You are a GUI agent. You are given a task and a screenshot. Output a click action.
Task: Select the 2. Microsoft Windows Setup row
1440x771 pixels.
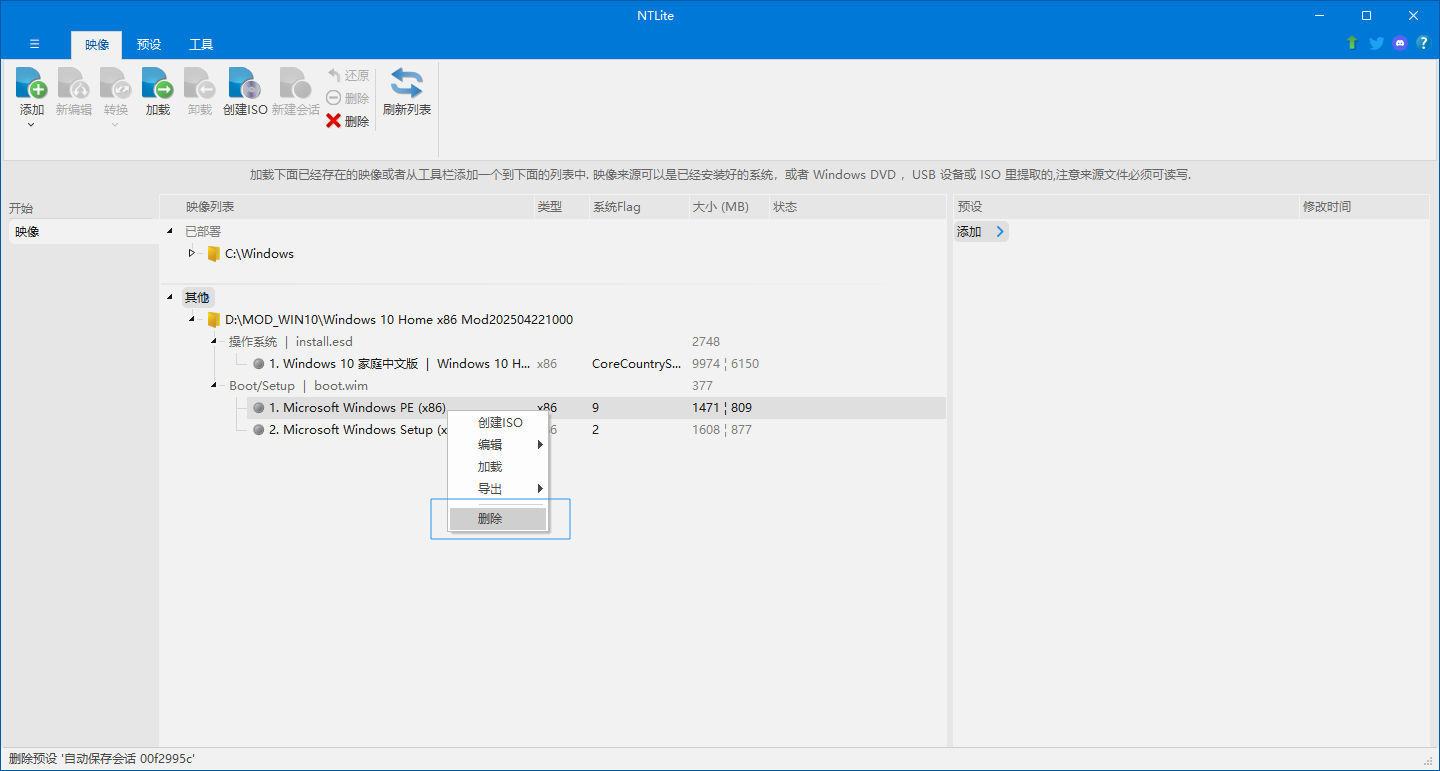596,430
